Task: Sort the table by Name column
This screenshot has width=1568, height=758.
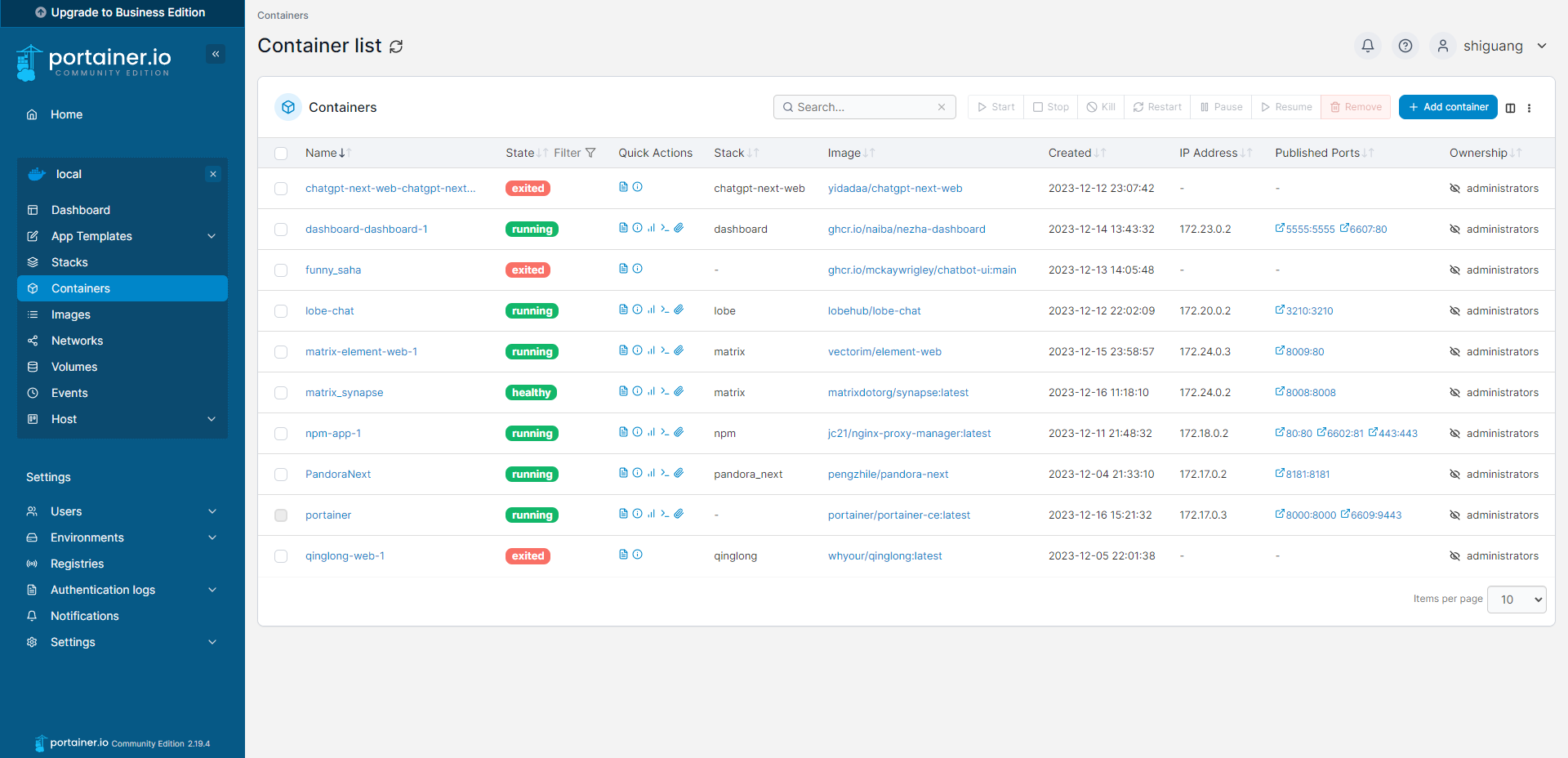Action: tap(328, 153)
